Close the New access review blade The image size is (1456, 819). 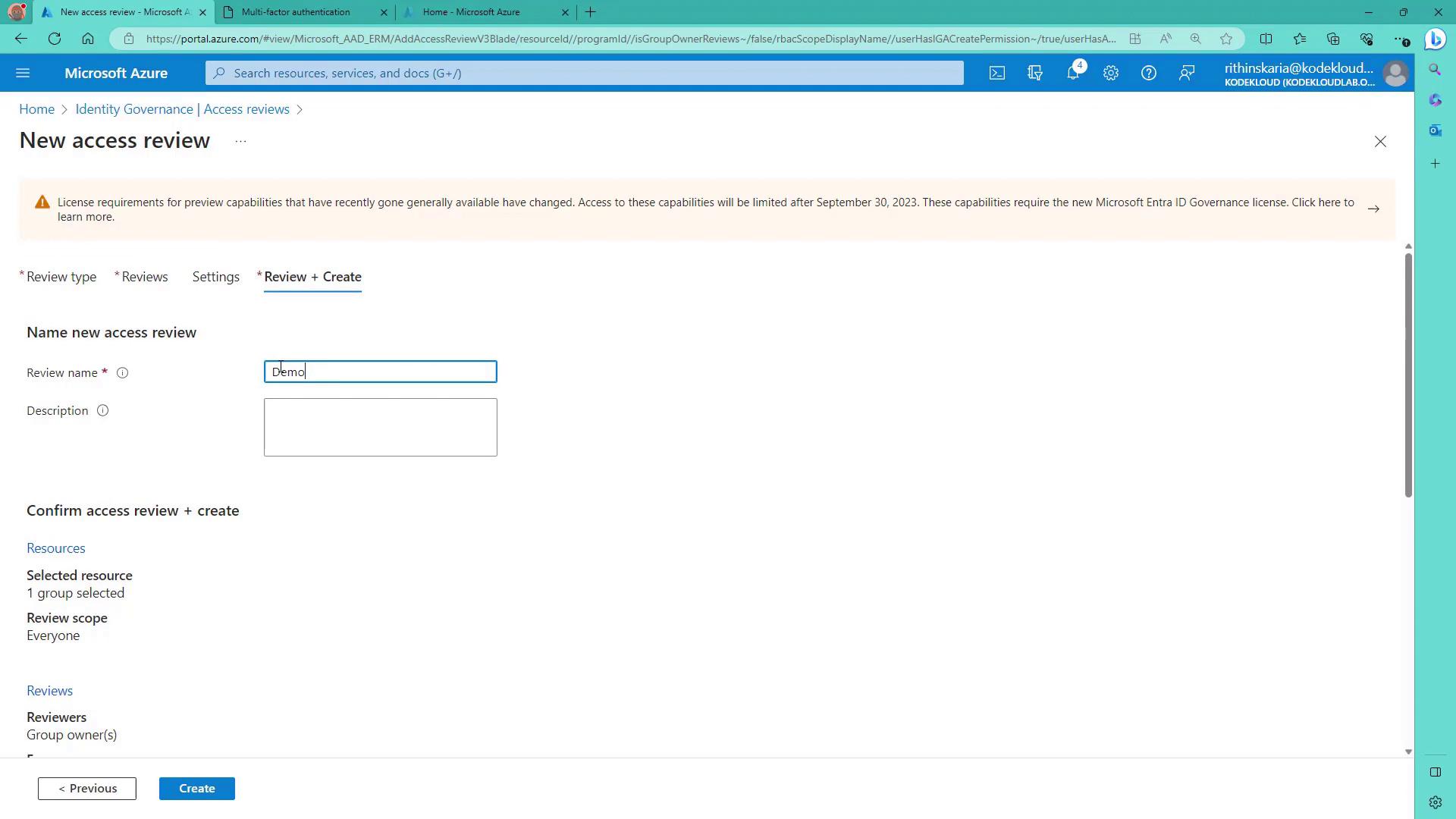1380,142
